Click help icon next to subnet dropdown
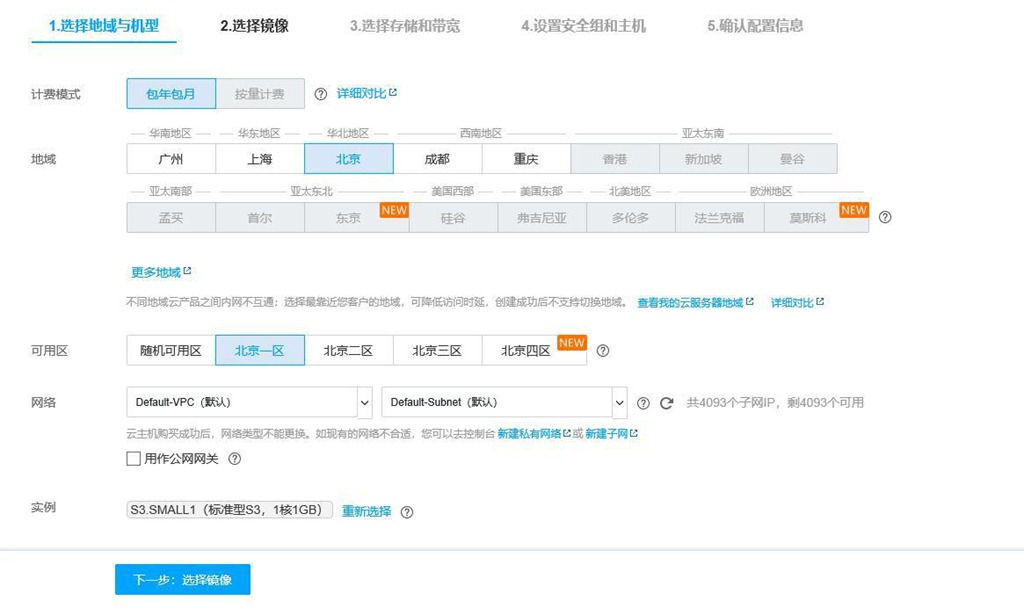 (x=643, y=403)
